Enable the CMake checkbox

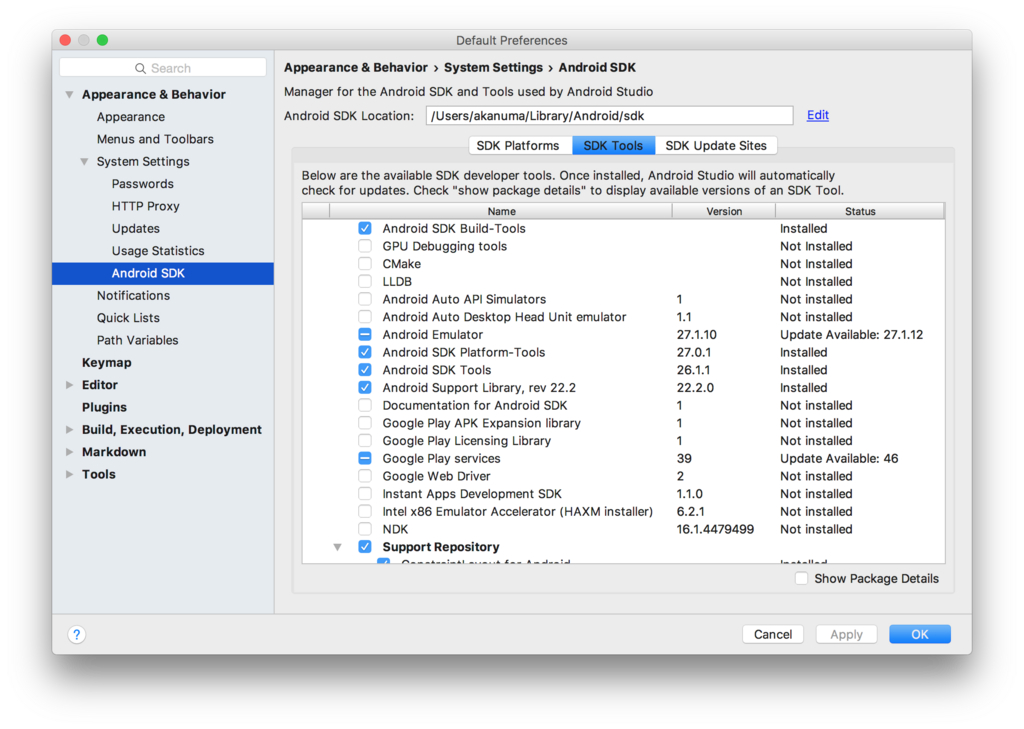tap(365, 264)
